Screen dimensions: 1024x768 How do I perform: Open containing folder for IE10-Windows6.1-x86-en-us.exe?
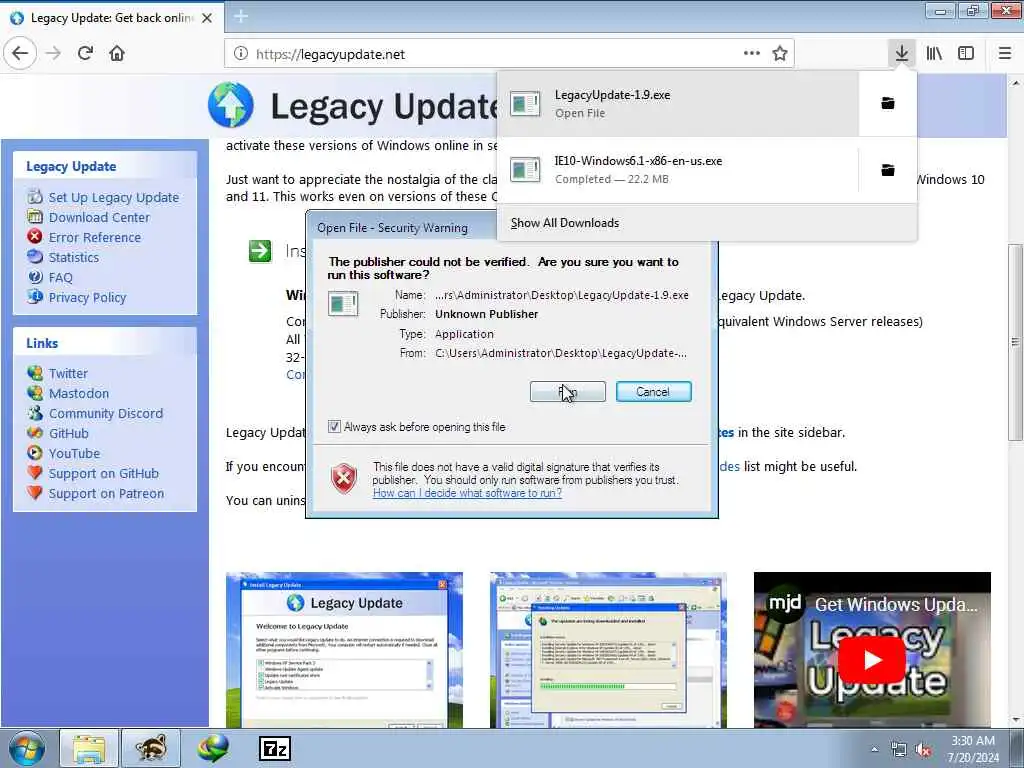(888, 170)
